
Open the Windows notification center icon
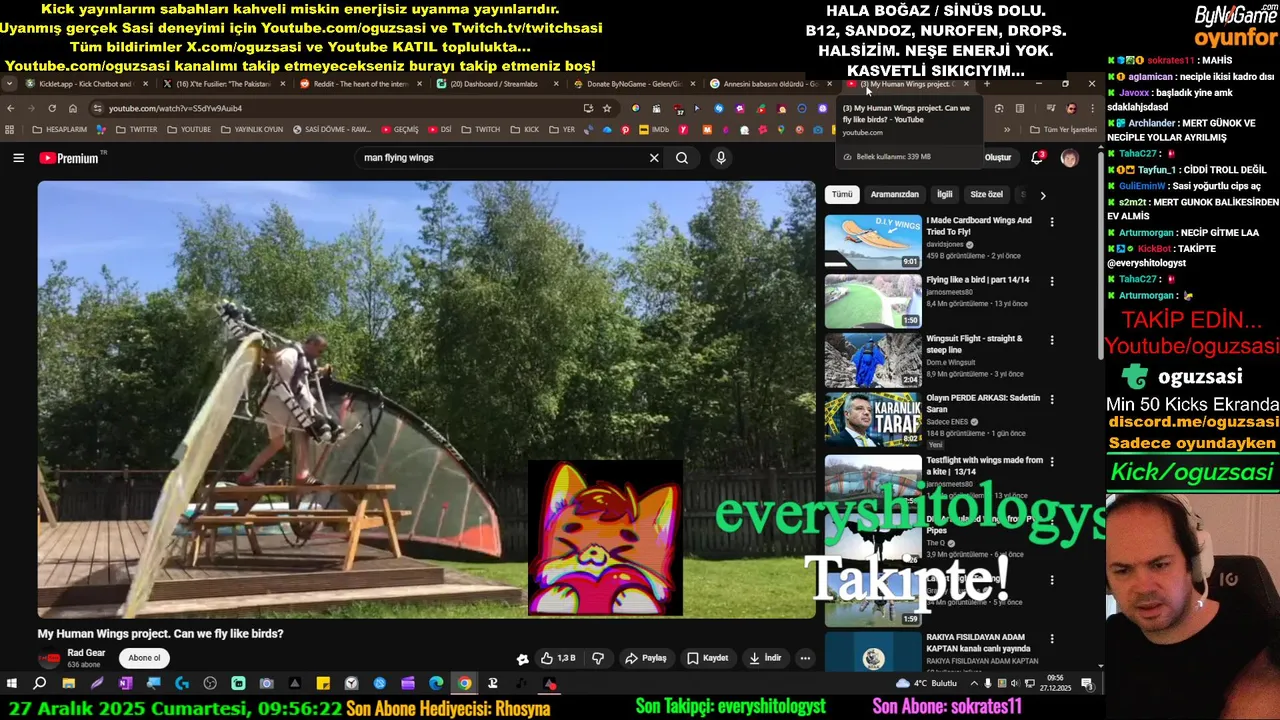click(x=1087, y=683)
